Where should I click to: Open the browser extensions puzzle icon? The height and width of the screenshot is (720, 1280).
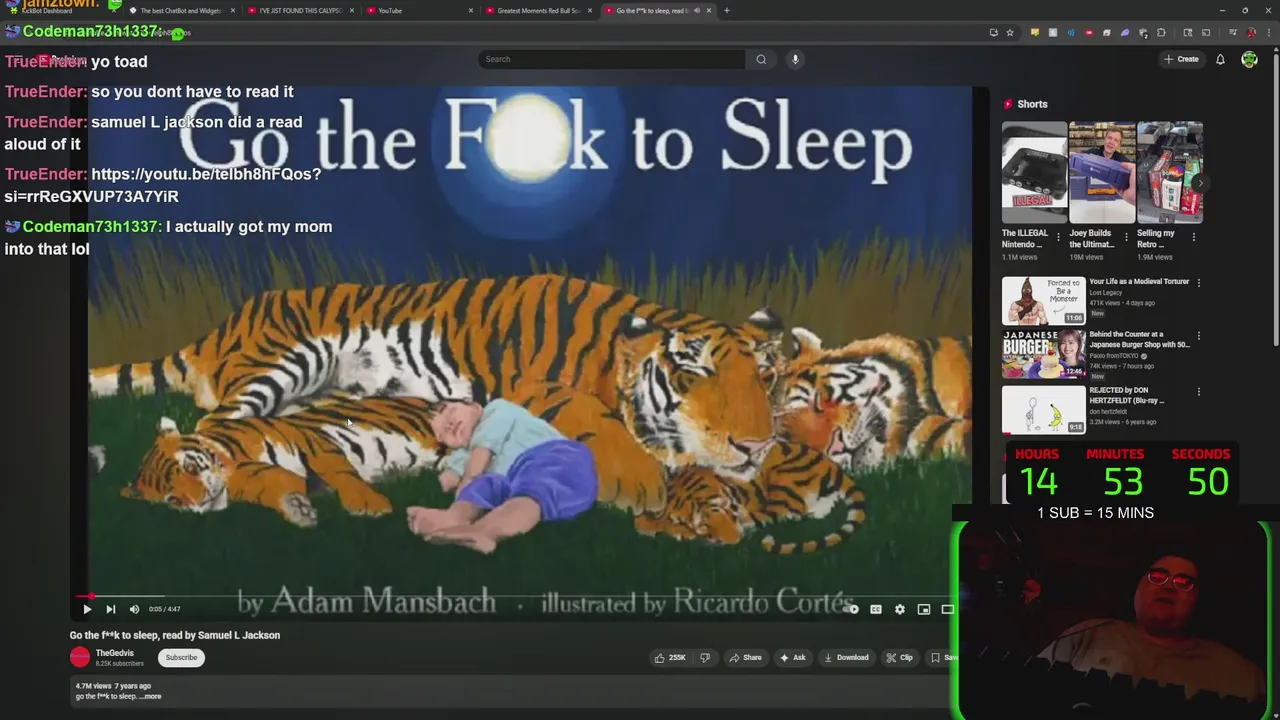click(1161, 32)
